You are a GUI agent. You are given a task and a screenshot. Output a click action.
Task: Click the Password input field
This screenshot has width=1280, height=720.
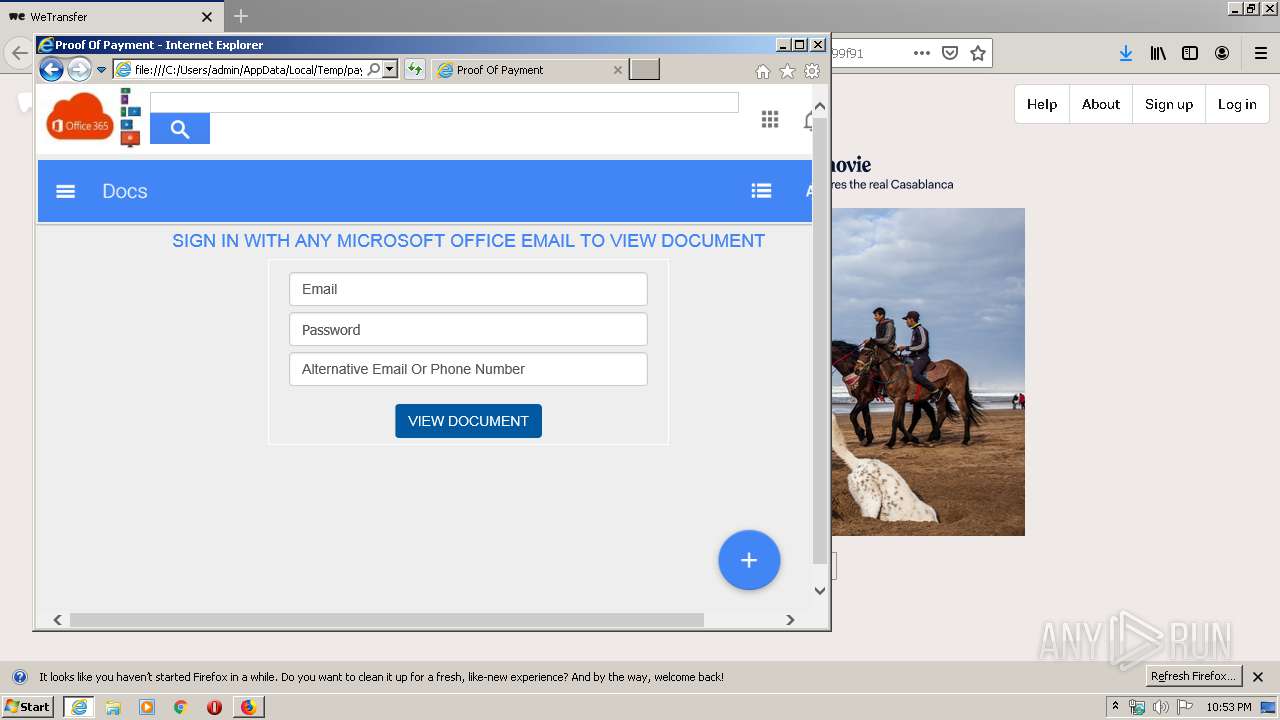point(468,329)
